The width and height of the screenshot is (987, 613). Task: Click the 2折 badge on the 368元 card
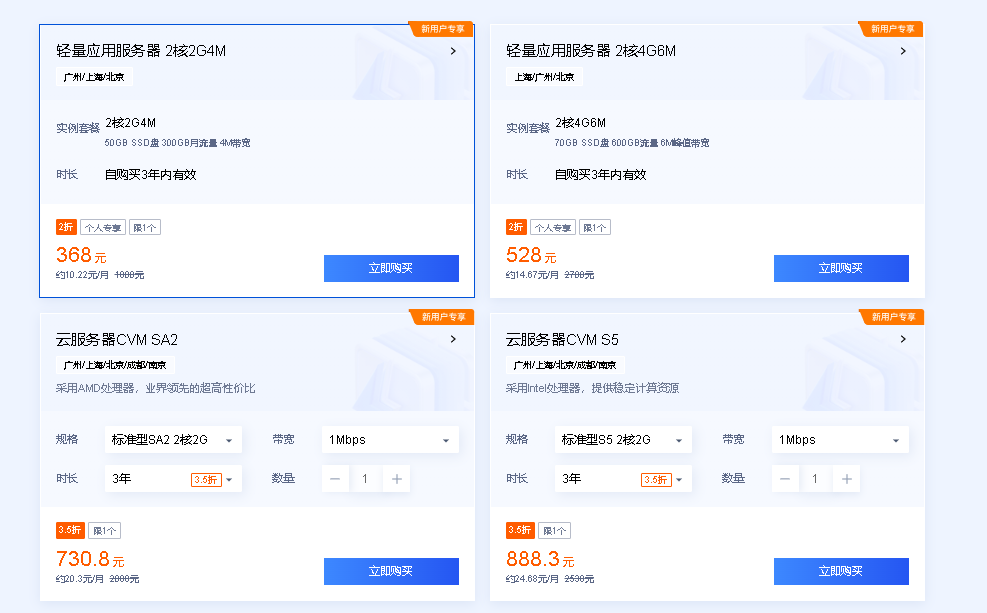[x=66, y=227]
